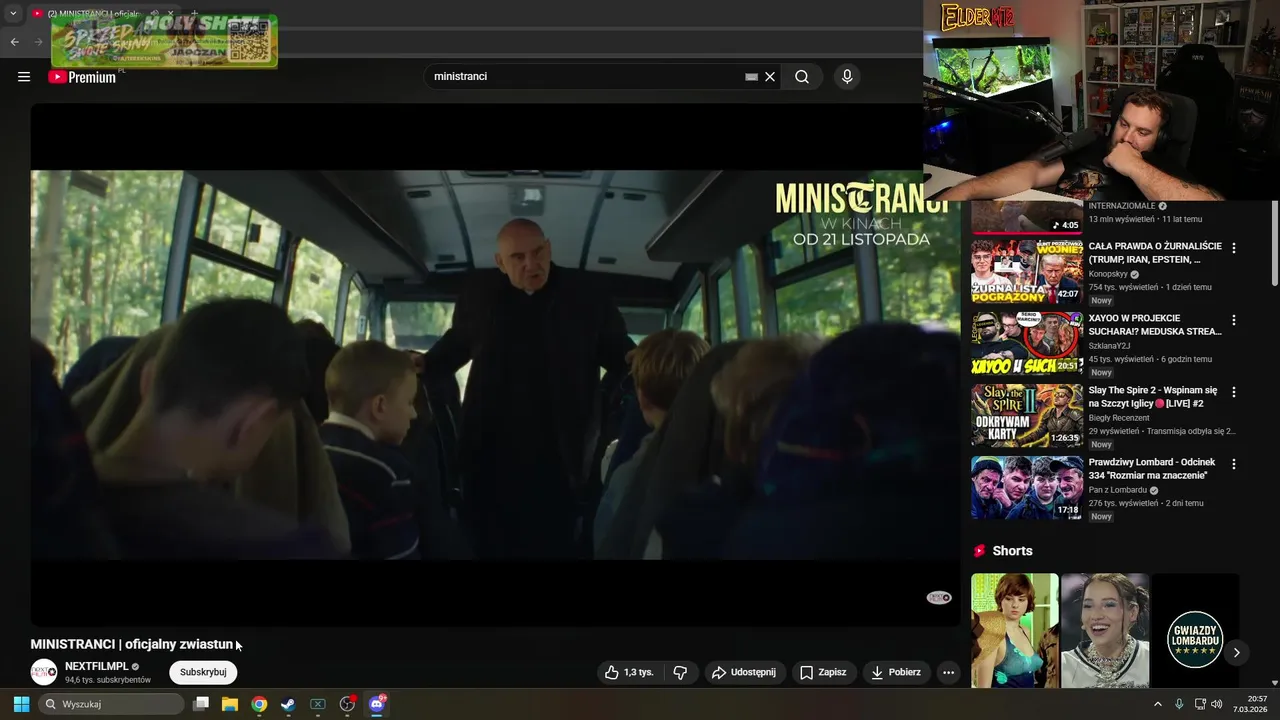Open the YouTube hamburger guide menu

24,77
